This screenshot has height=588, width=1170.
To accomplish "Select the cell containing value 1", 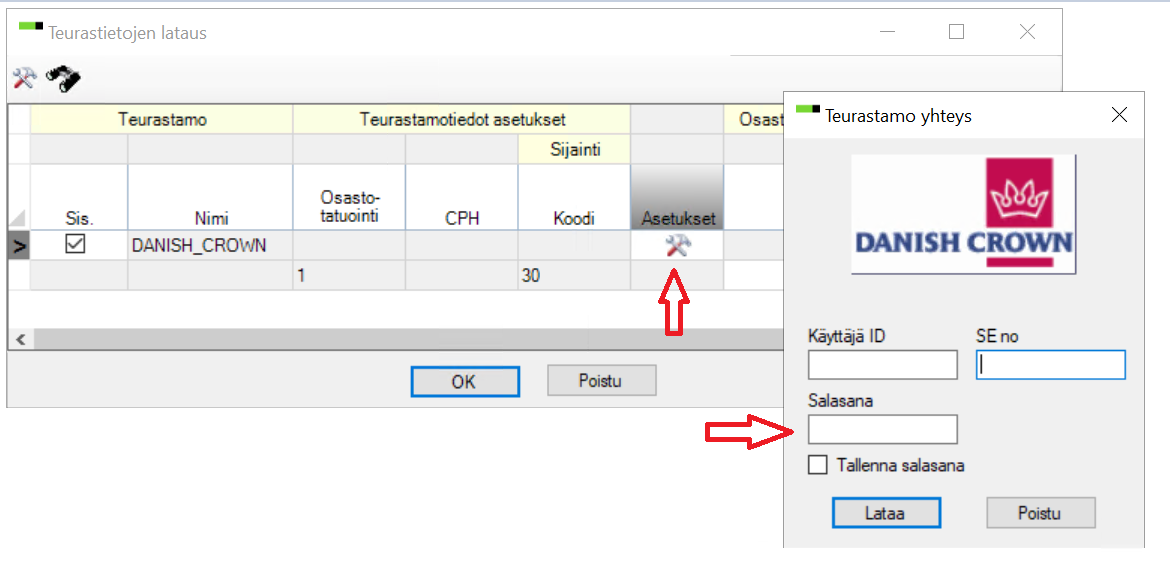I will coord(349,275).
